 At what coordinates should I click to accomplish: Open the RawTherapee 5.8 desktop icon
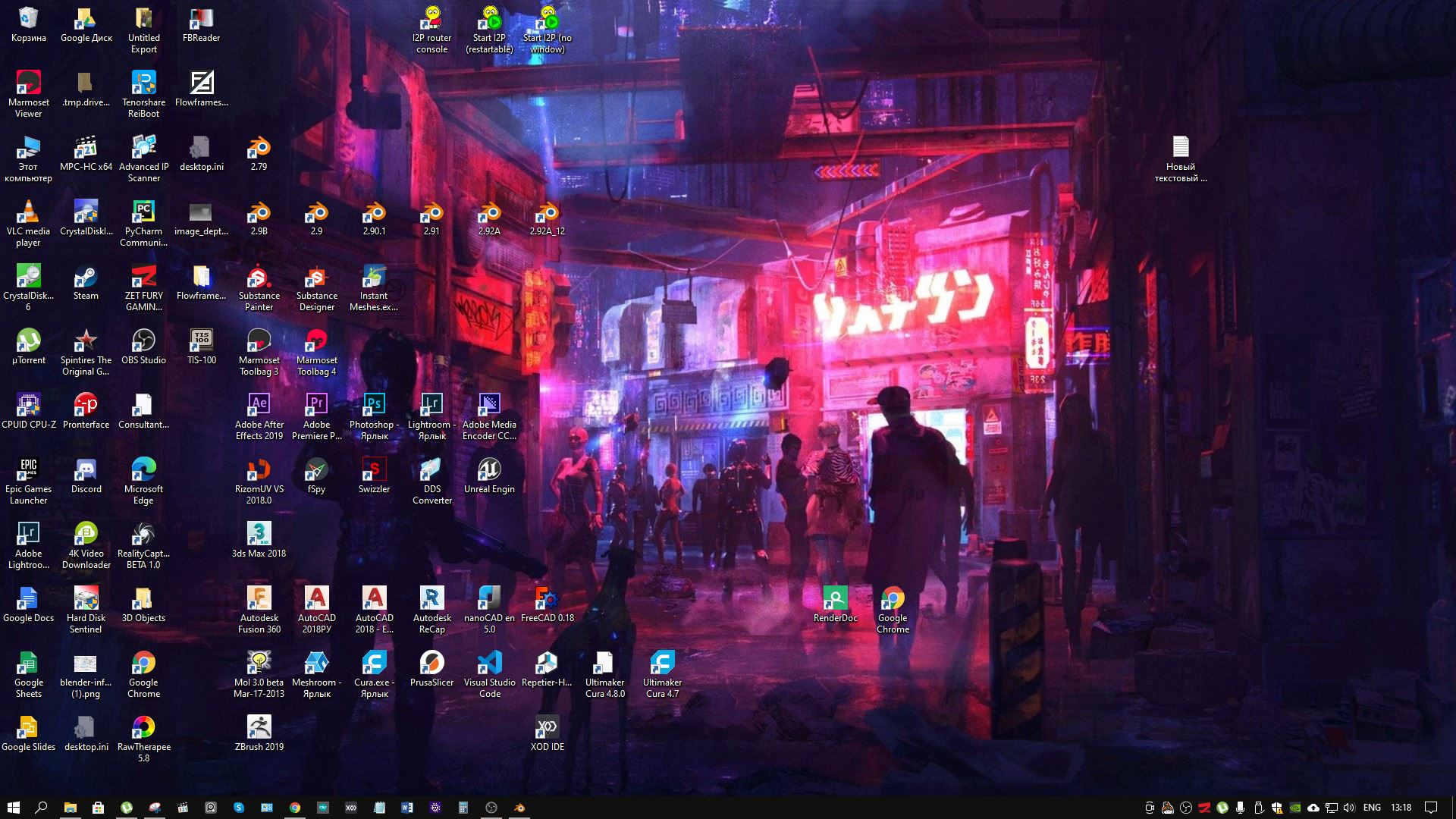click(143, 739)
